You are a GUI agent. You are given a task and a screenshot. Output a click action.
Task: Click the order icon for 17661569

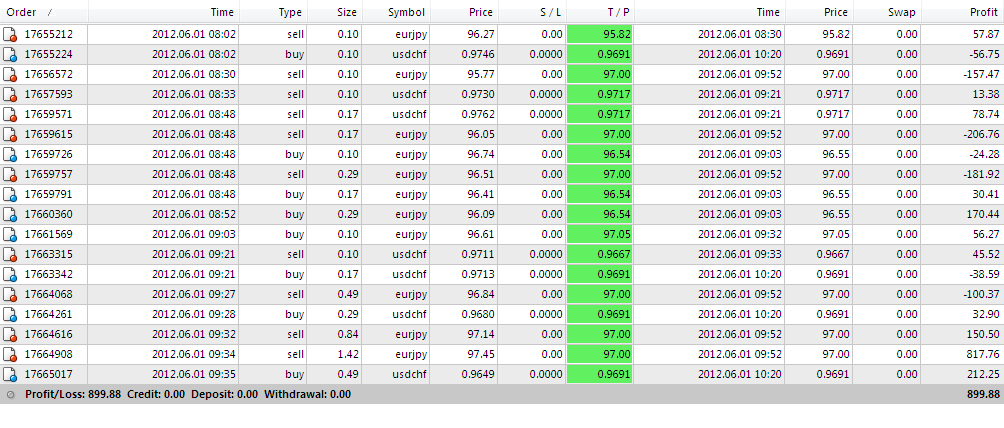(x=10, y=235)
